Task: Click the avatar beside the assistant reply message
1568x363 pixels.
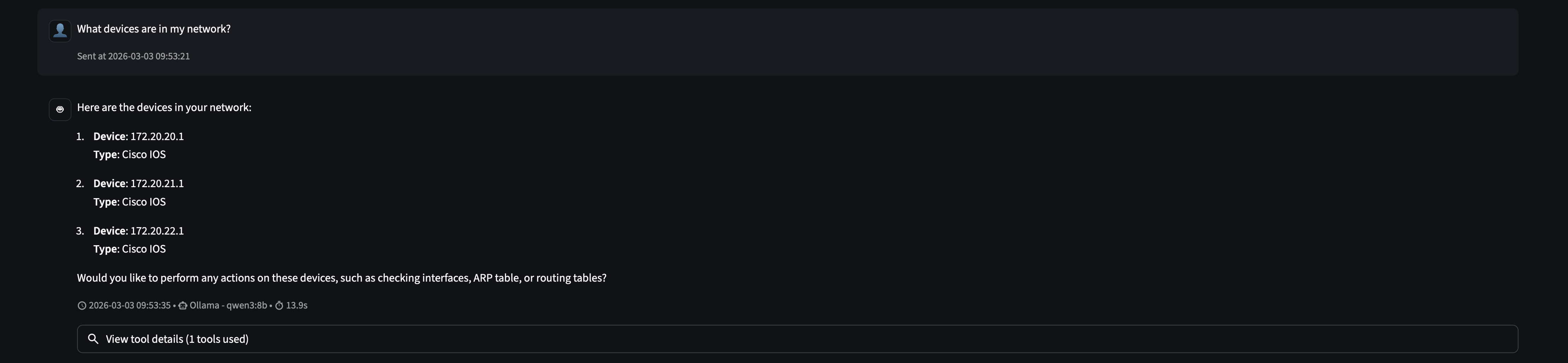Action: [x=60, y=110]
